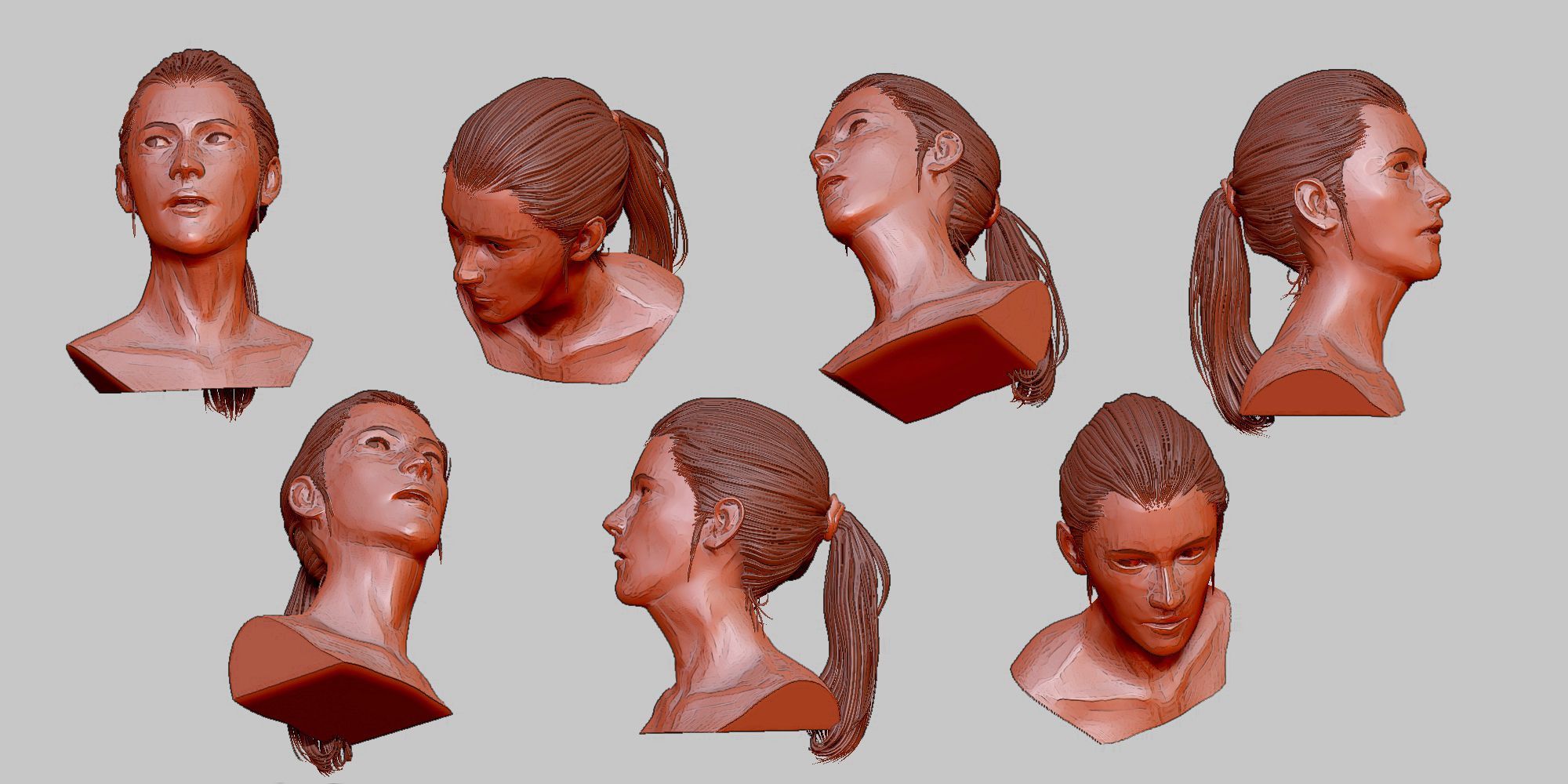Click the bust looking downward seen from above
The height and width of the screenshot is (784, 1568).
click(x=1120, y=568)
